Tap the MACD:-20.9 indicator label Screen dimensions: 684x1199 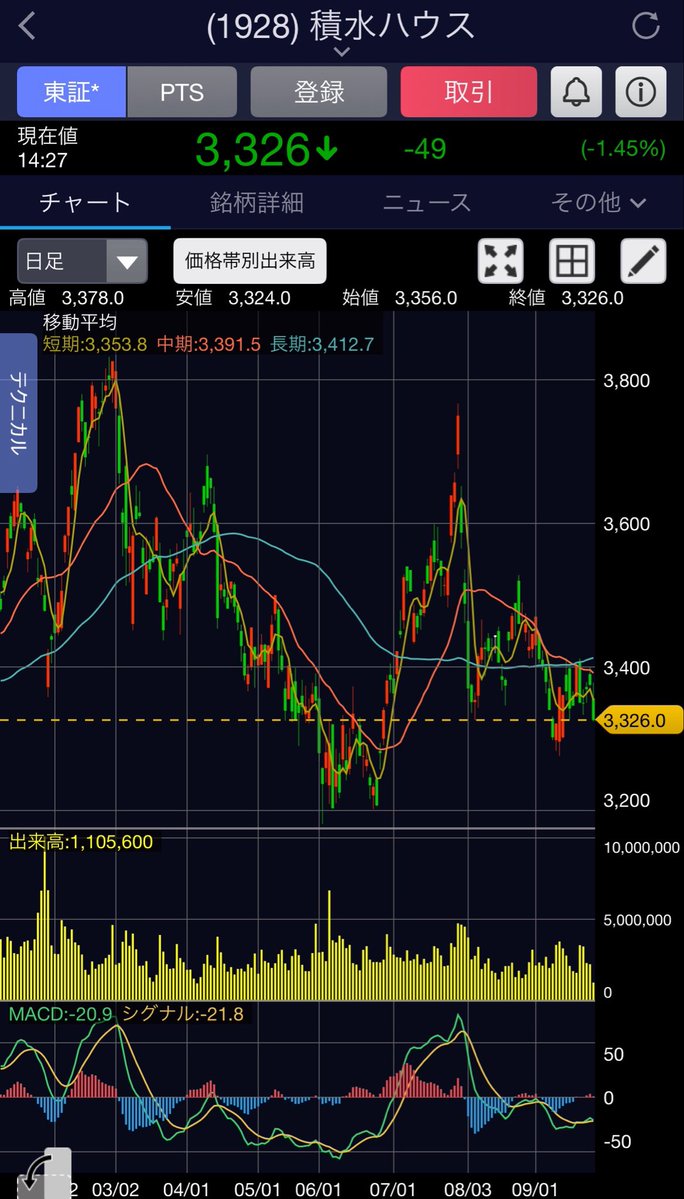(x=60, y=1014)
